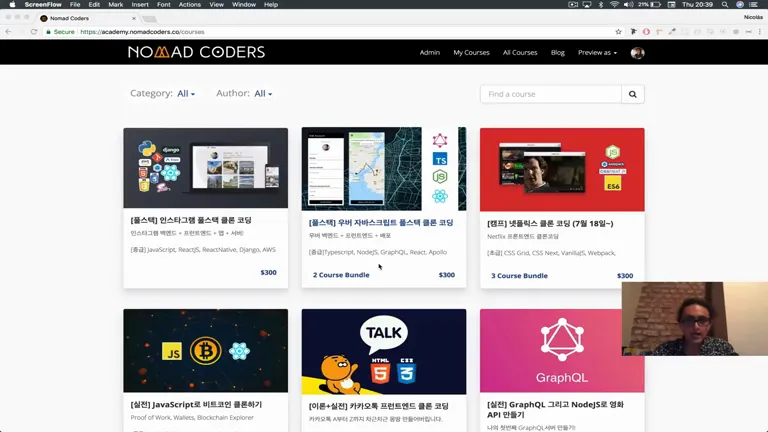
Task: Open the AirPlay display menu icon
Action: click(587, 4)
